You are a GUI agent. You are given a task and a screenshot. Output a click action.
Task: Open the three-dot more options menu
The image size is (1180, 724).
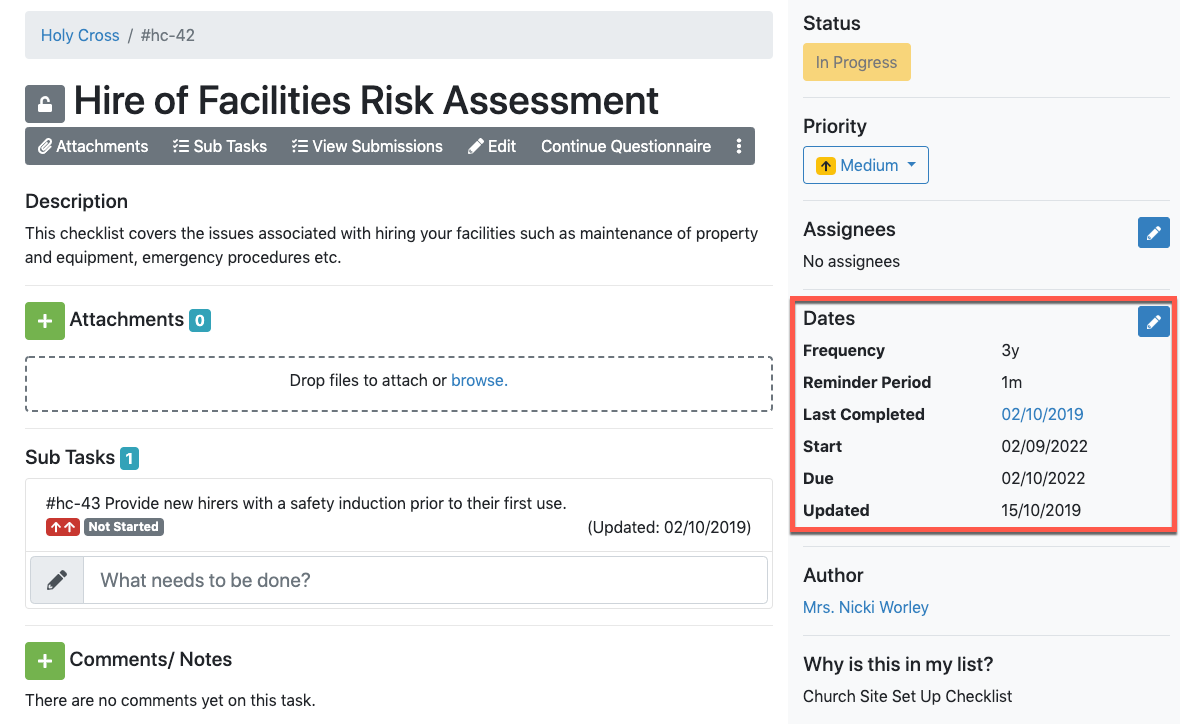pyautogui.click(x=739, y=146)
